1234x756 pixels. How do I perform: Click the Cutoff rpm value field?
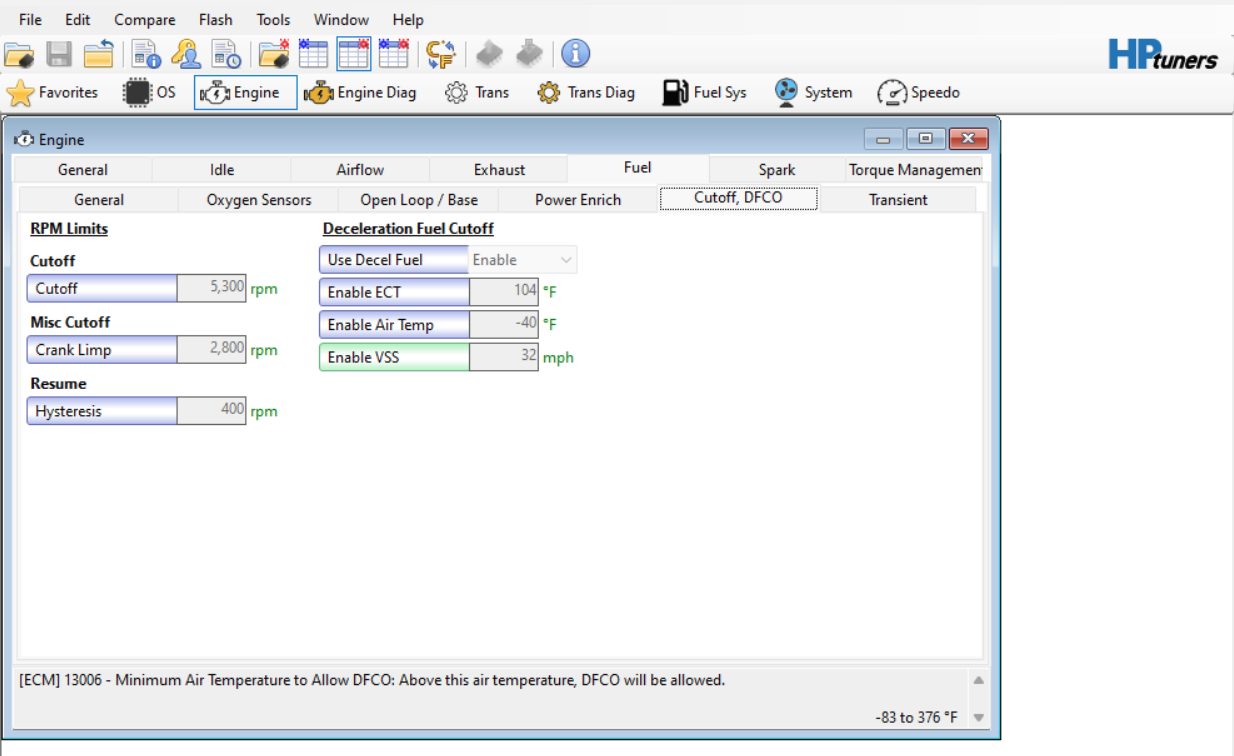(x=212, y=289)
